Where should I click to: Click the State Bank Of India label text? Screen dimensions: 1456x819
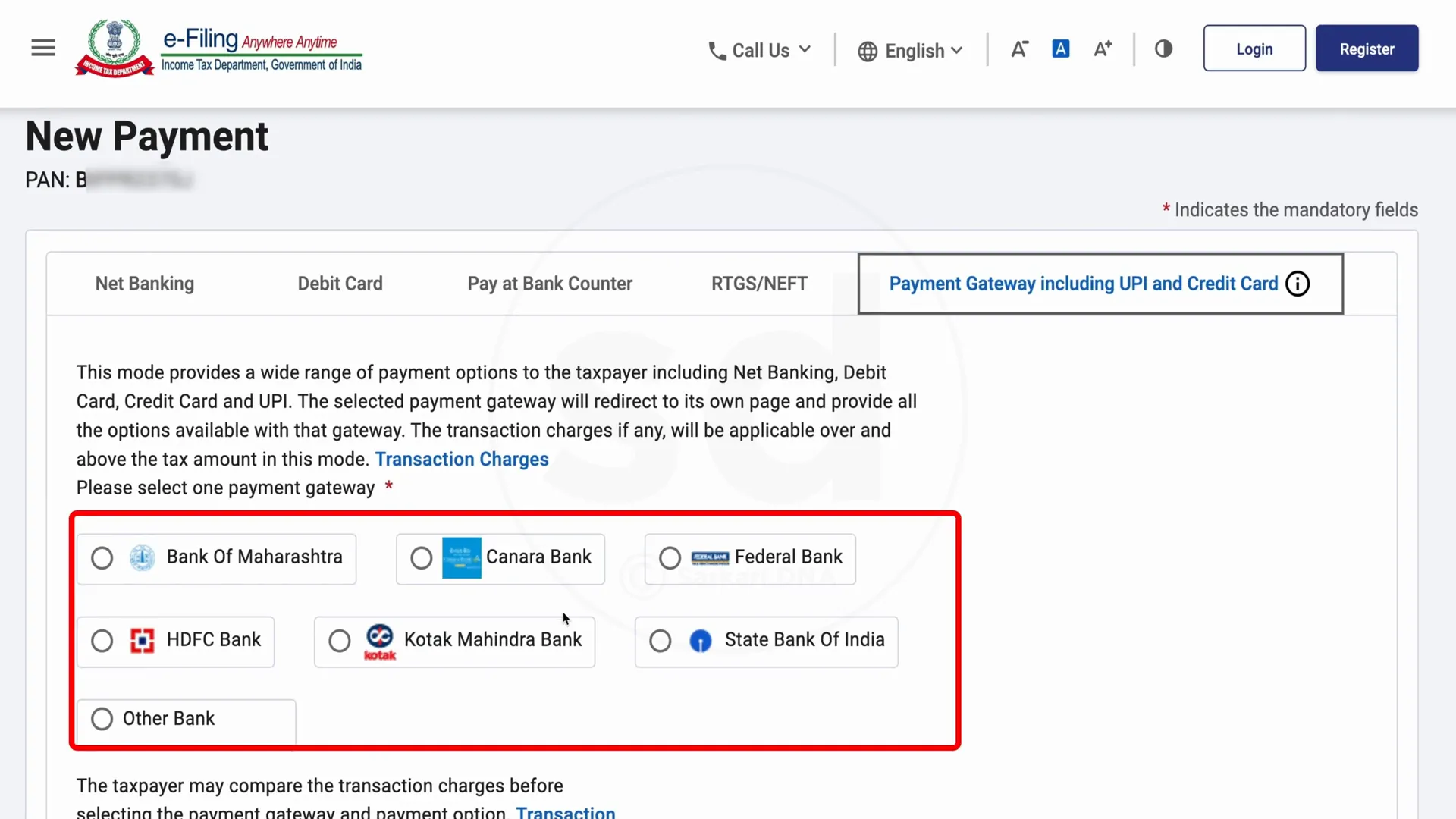(805, 639)
